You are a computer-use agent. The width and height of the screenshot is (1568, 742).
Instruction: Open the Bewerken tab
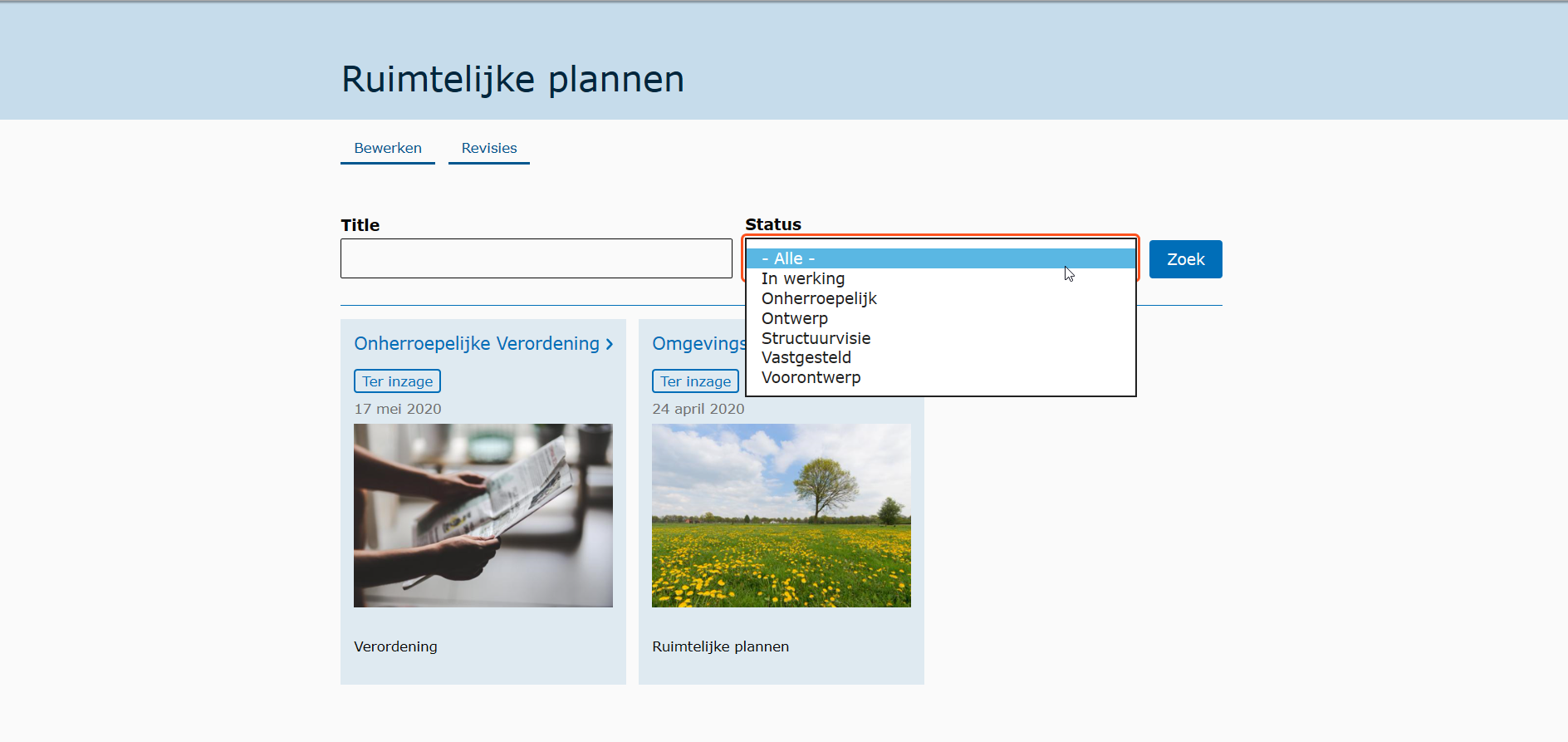(388, 148)
